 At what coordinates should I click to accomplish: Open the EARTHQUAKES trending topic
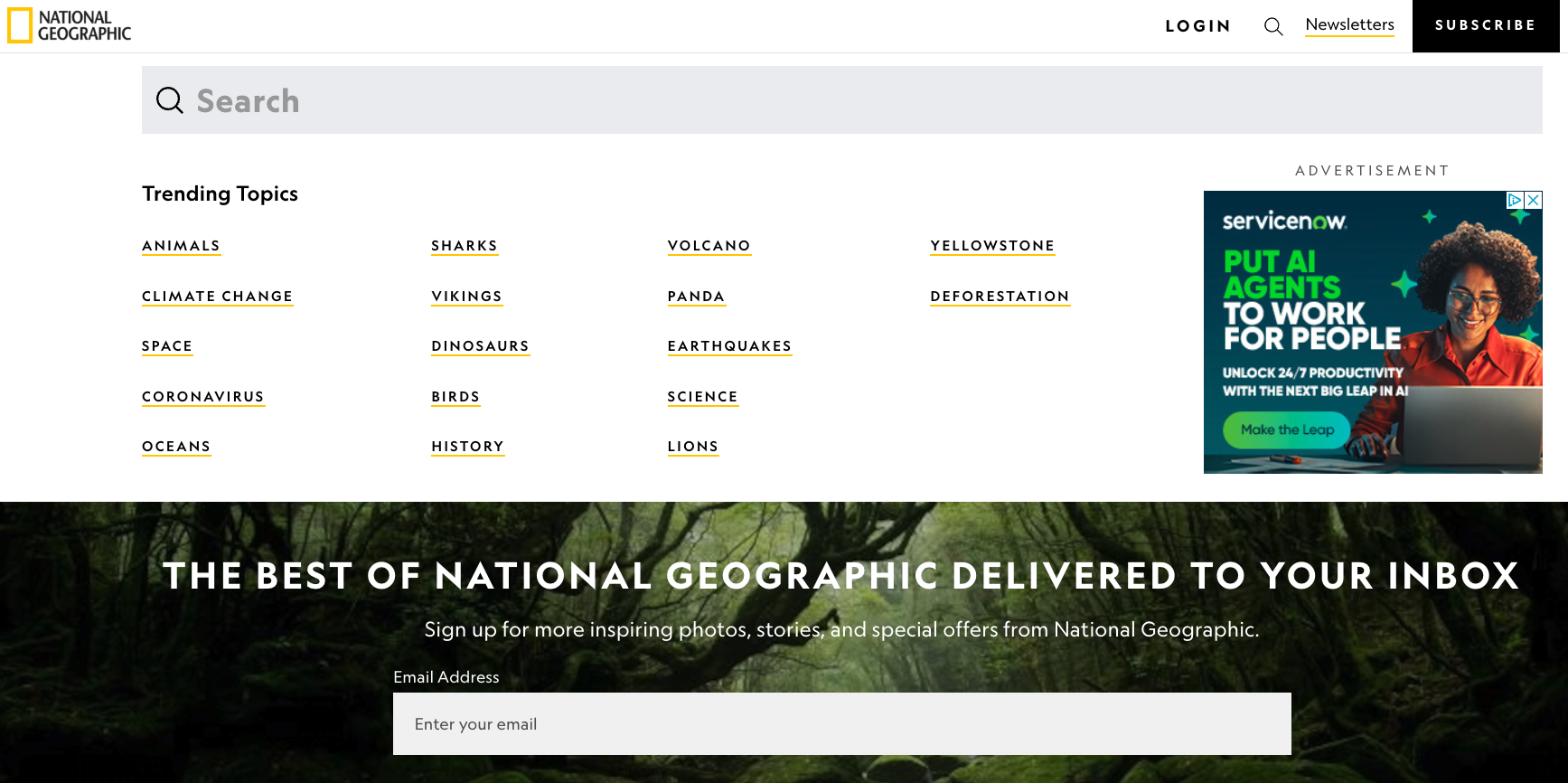[730, 346]
